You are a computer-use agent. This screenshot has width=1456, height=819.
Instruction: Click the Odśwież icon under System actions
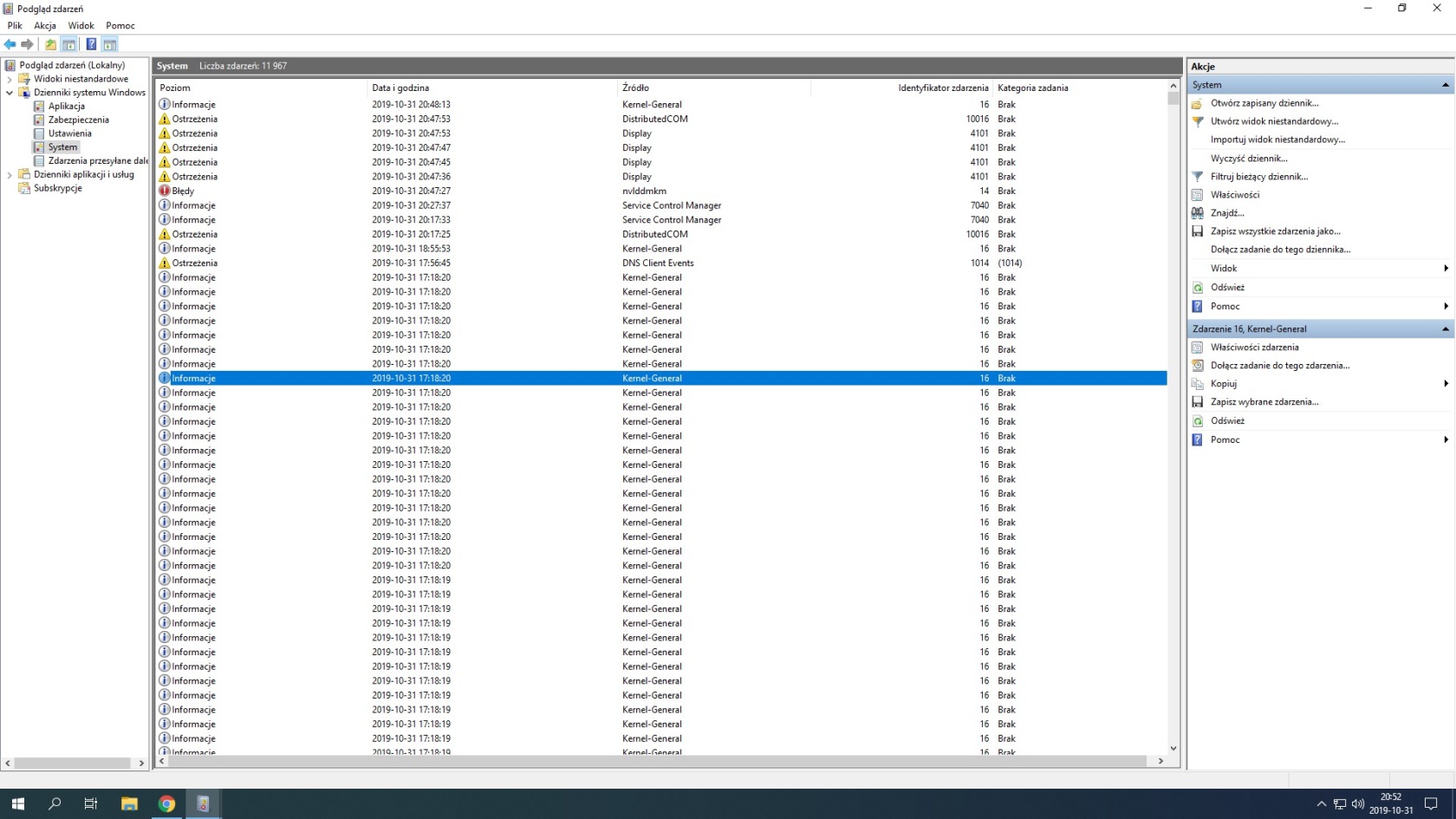tap(1197, 288)
